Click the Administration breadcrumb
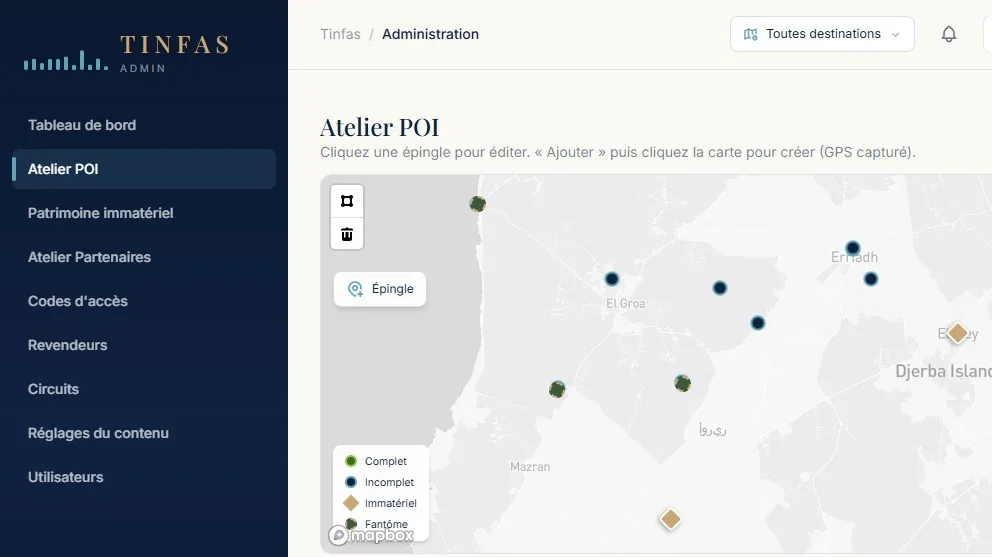 pyautogui.click(x=430, y=34)
